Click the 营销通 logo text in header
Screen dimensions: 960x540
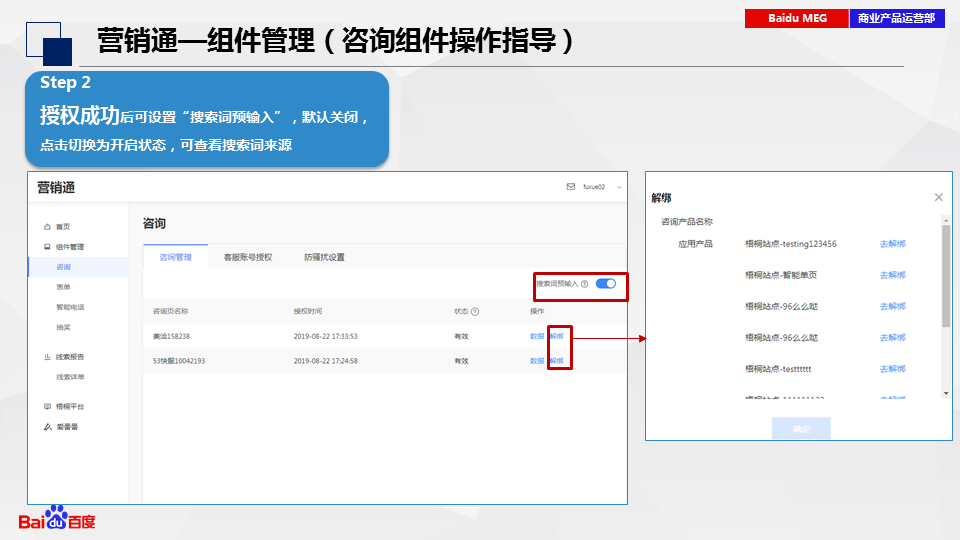(x=56, y=188)
